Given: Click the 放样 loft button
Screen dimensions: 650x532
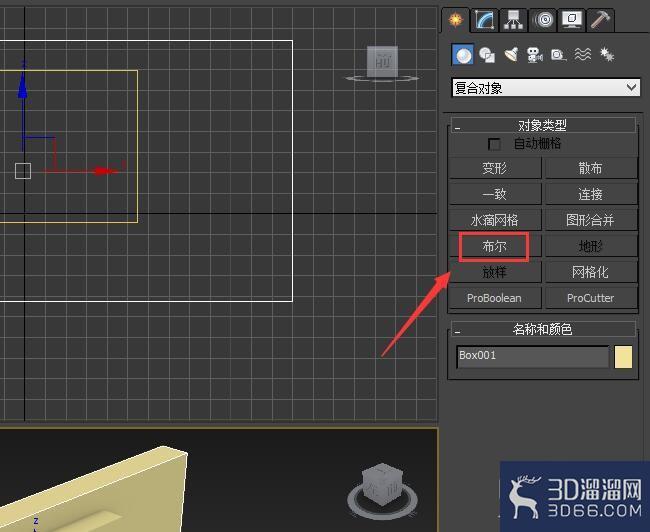Looking at the screenshot, I should (x=495, y=272).
